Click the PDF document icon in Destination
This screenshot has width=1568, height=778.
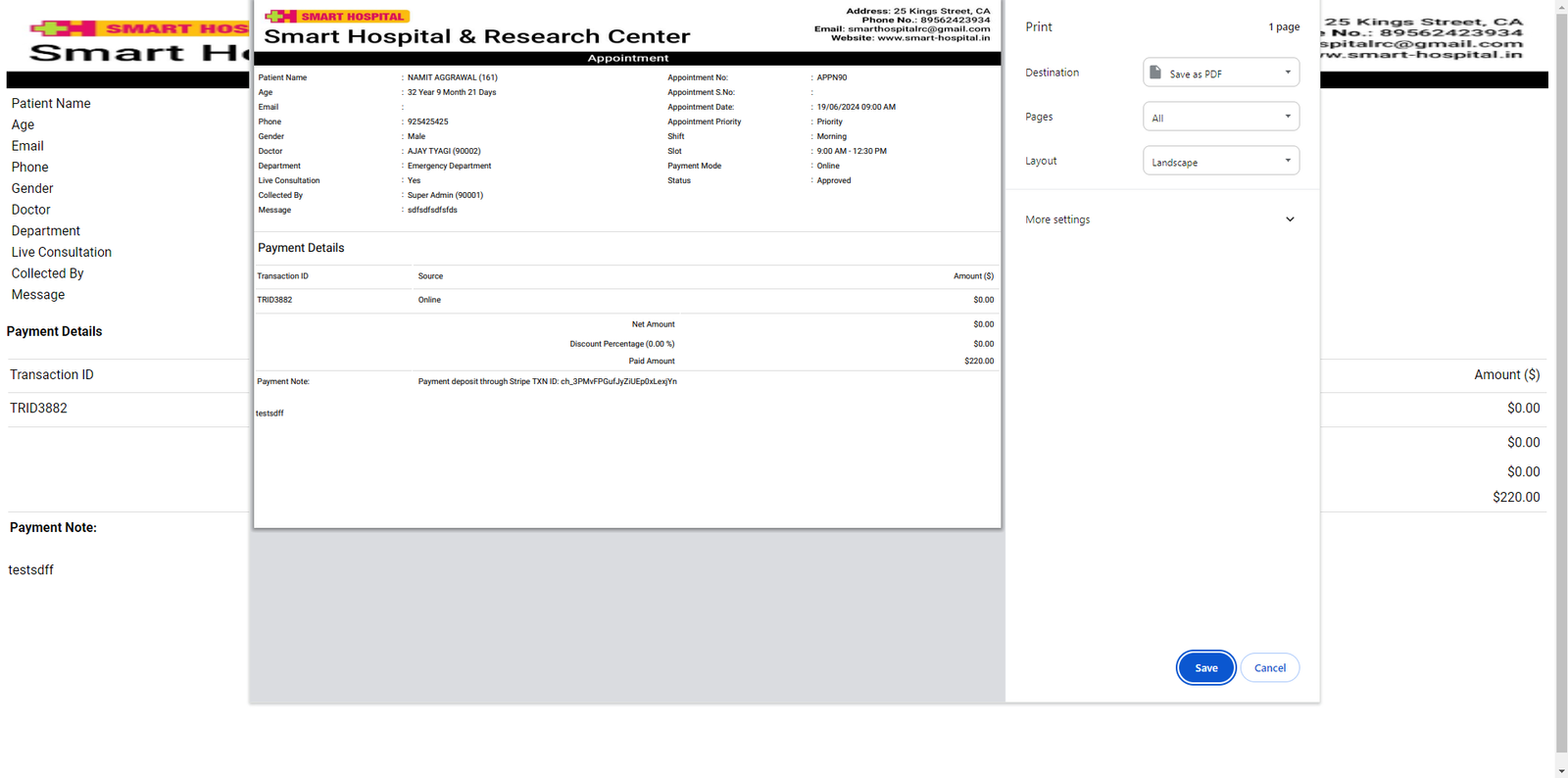tap(1155, 73)
